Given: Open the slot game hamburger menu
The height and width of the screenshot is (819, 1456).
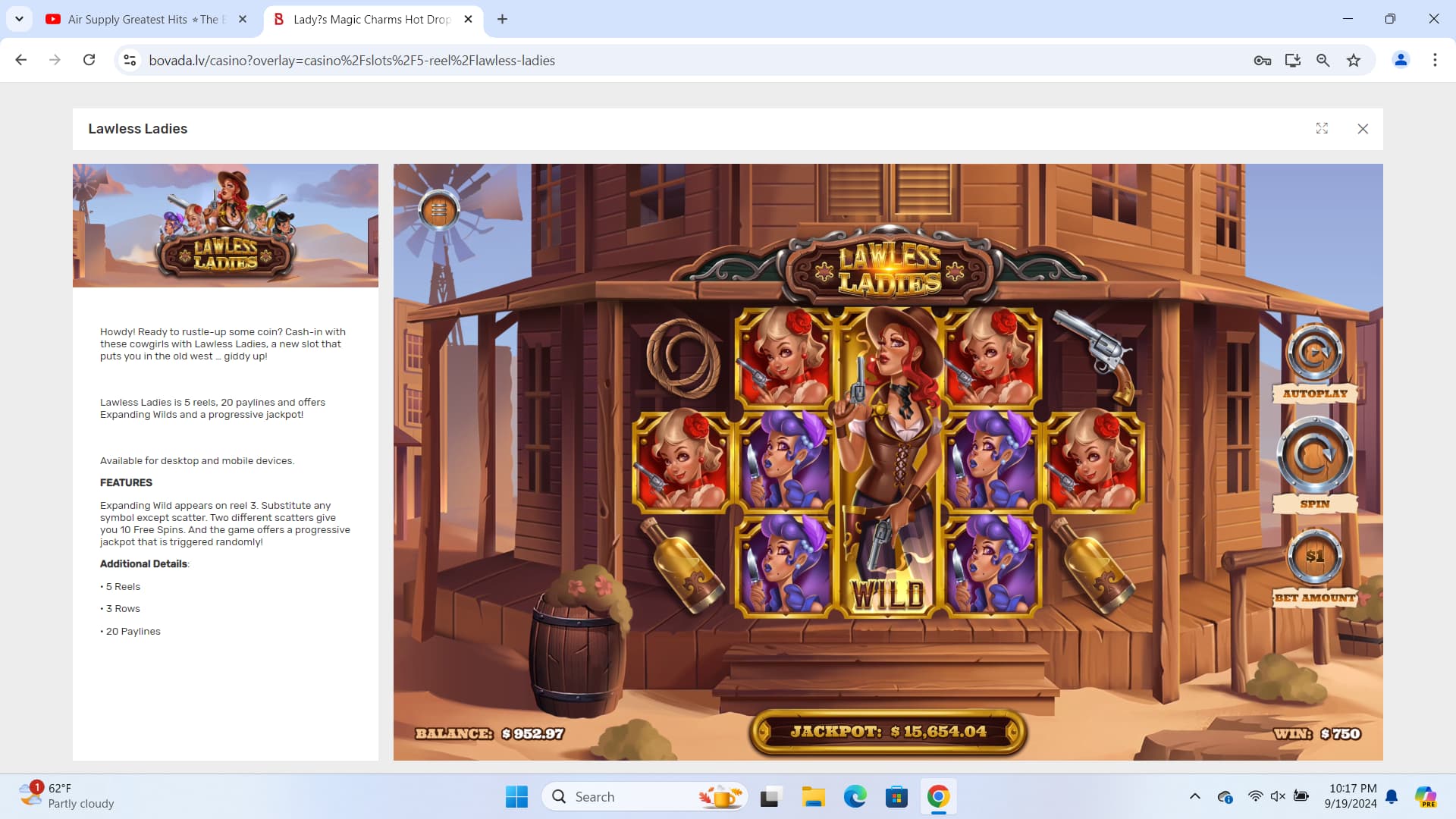Looking at the screenshot, I should pyautogui.click(x=438, y=210).
